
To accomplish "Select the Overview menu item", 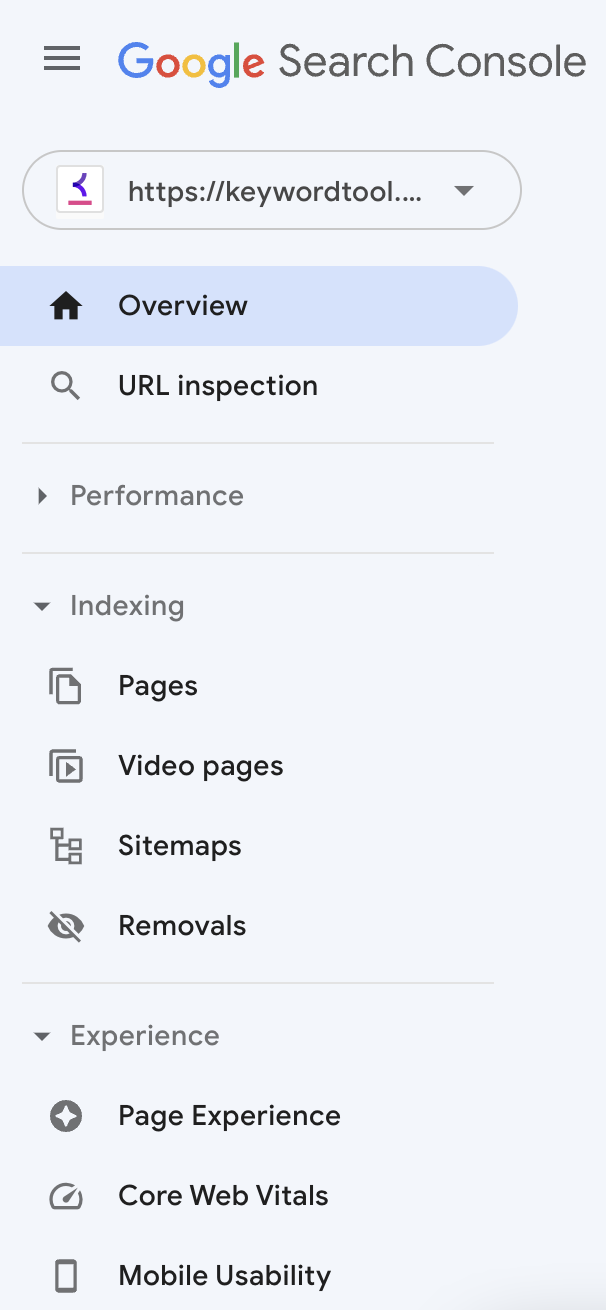I will pos(183,306).
